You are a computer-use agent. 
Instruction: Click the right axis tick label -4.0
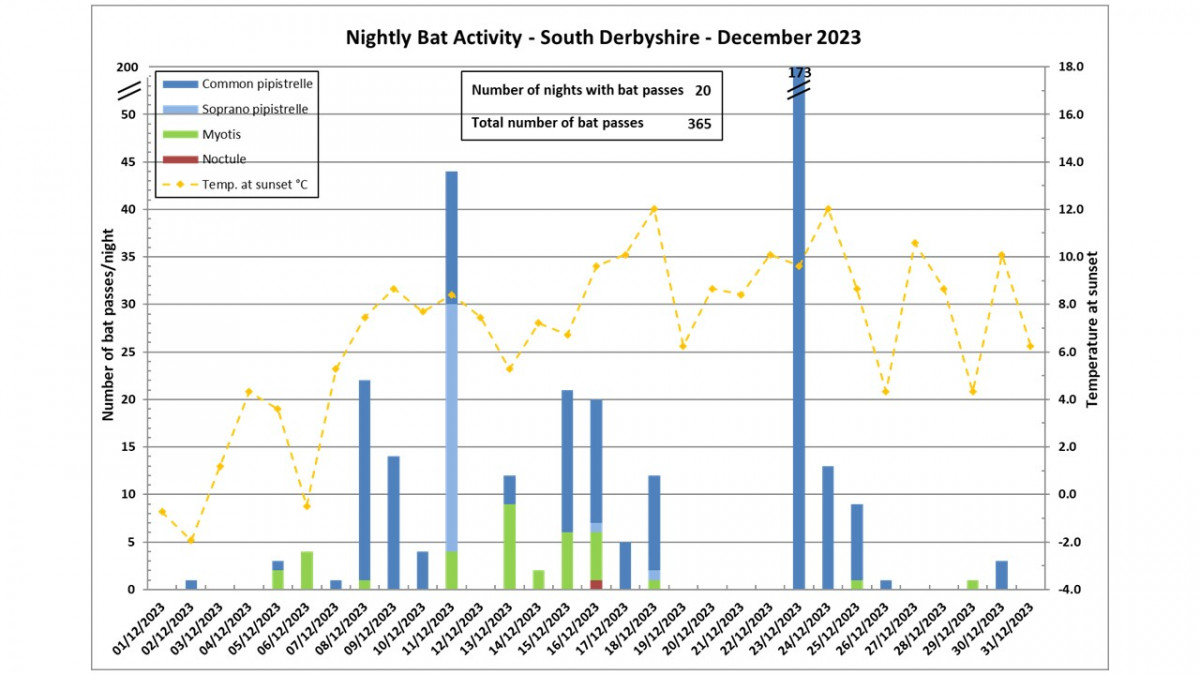(1067, 589)
